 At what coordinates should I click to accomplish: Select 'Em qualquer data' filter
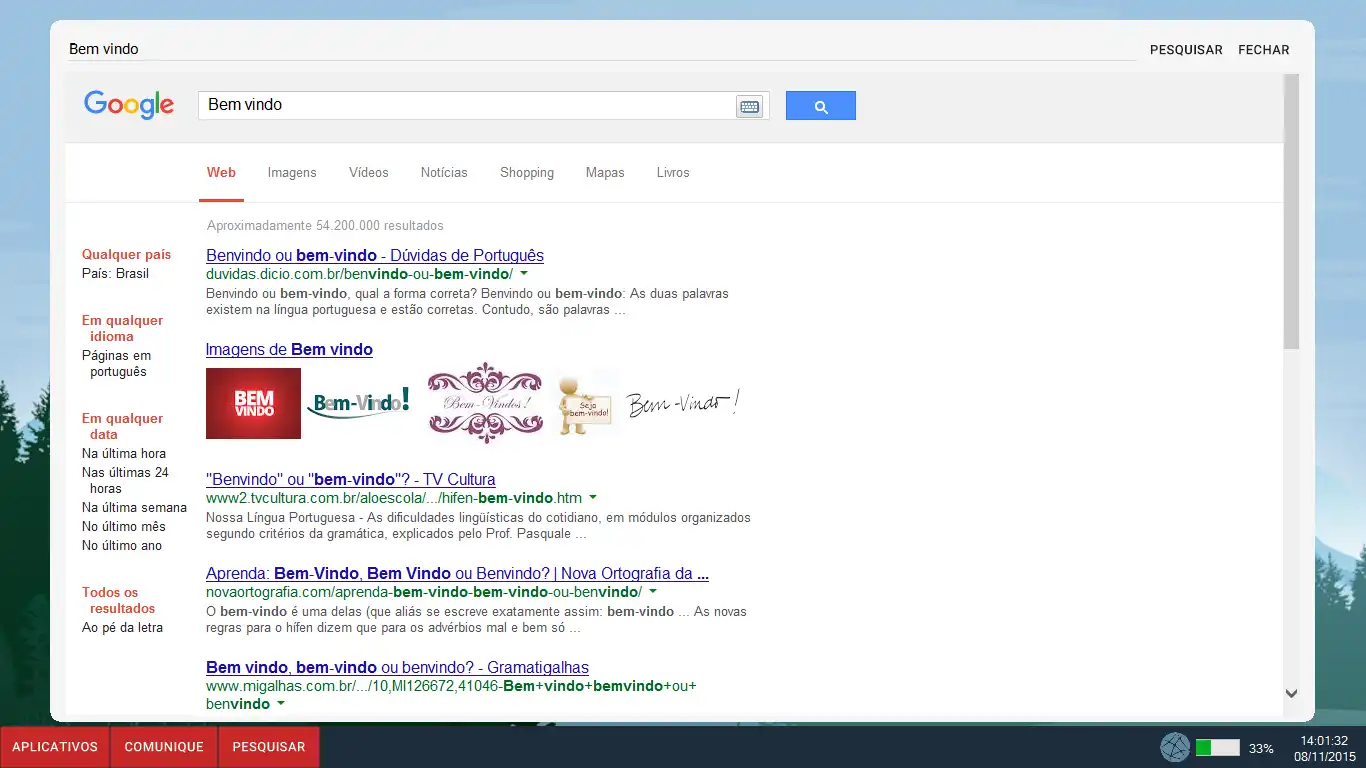tap(122, 426)
